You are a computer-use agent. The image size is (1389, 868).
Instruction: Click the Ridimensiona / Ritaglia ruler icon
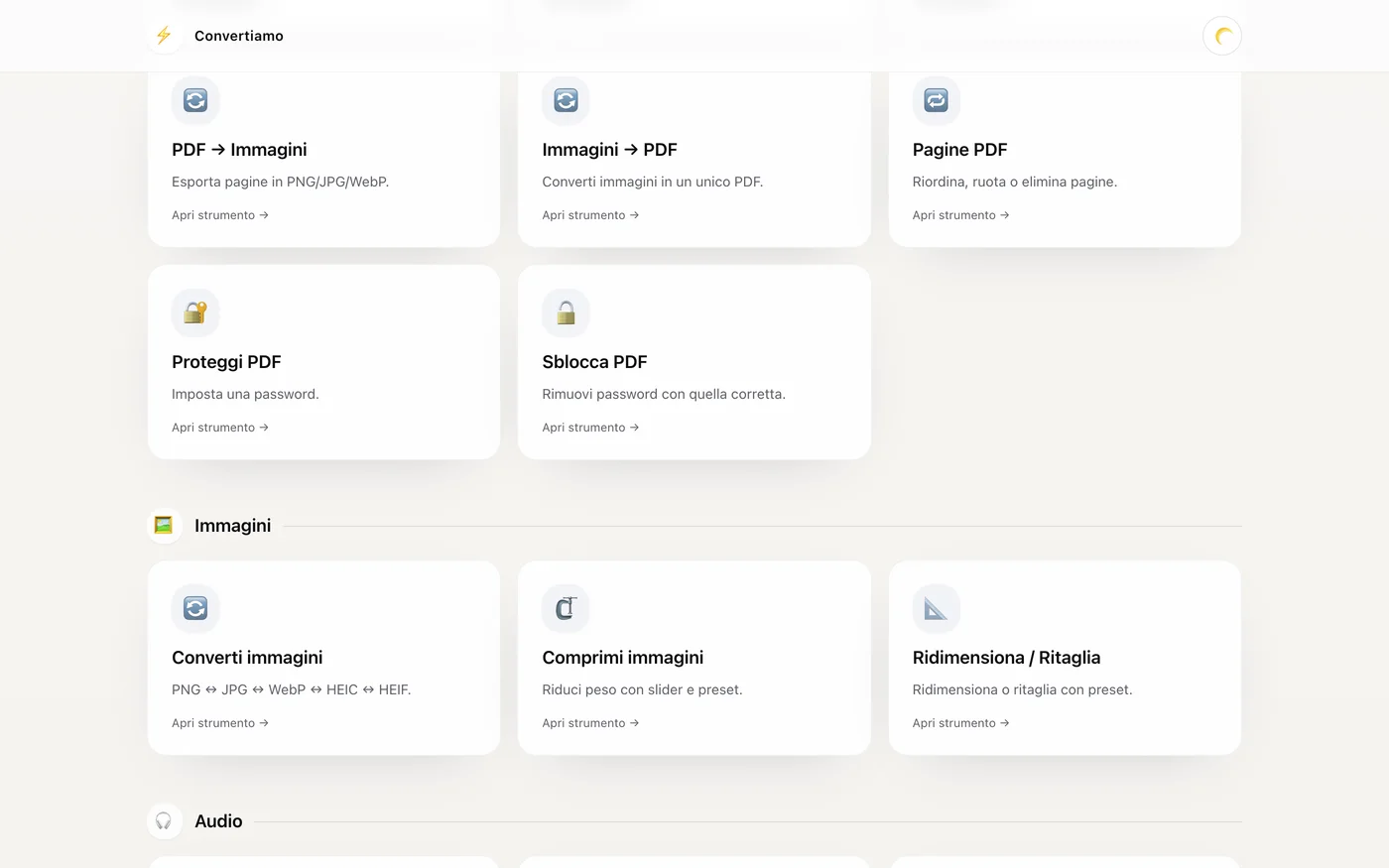pyautogui.click(x=937, y=608)
